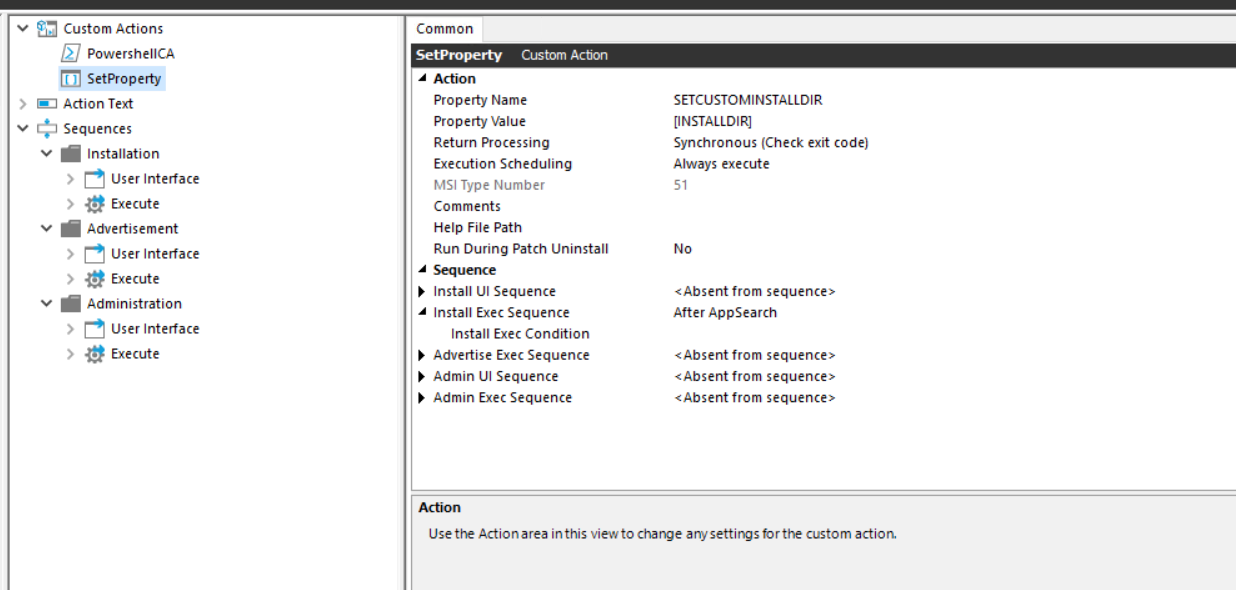Collapse the Install Exec Sequence row
Viewport: 1236px width, 590px height.
click(423, 313)
